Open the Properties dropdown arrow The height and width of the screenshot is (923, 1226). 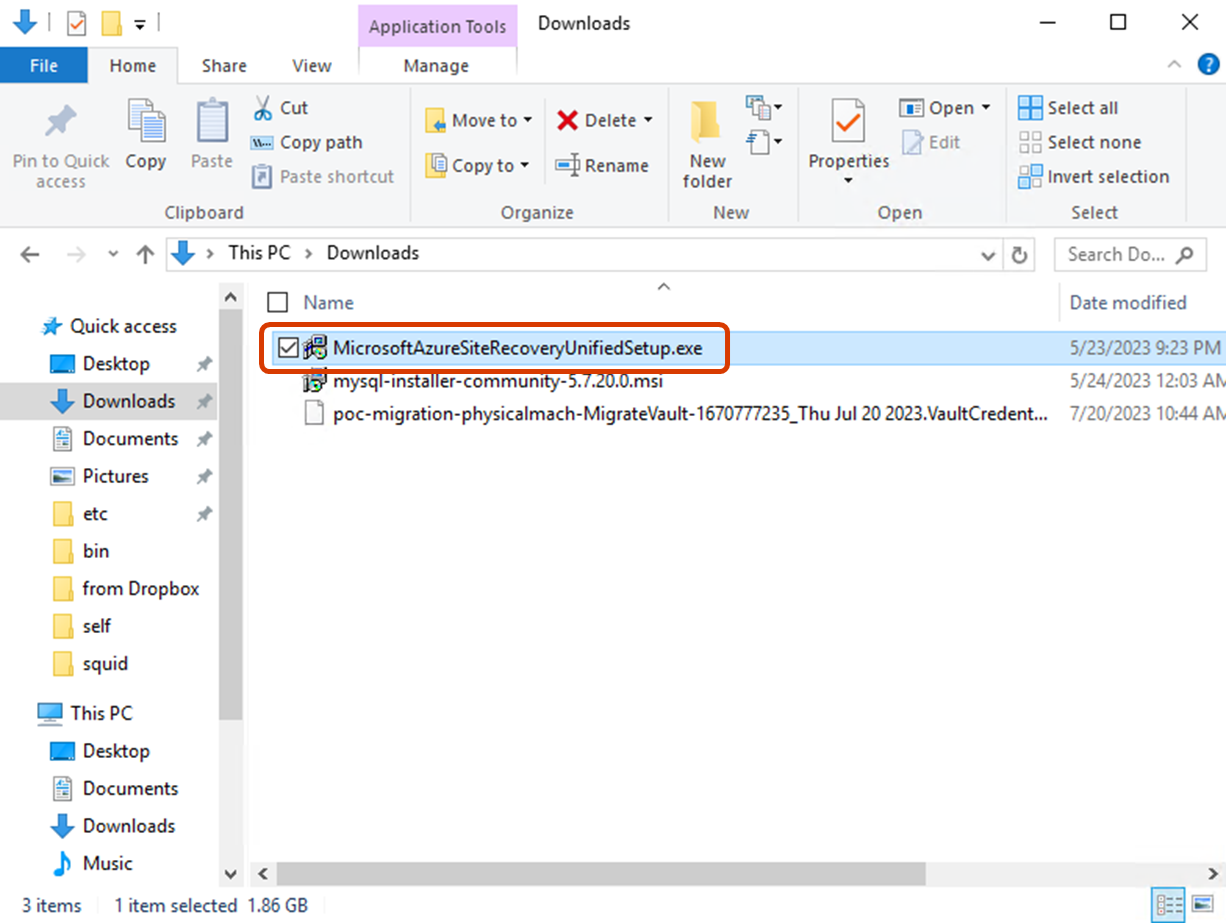click(848, 181)
